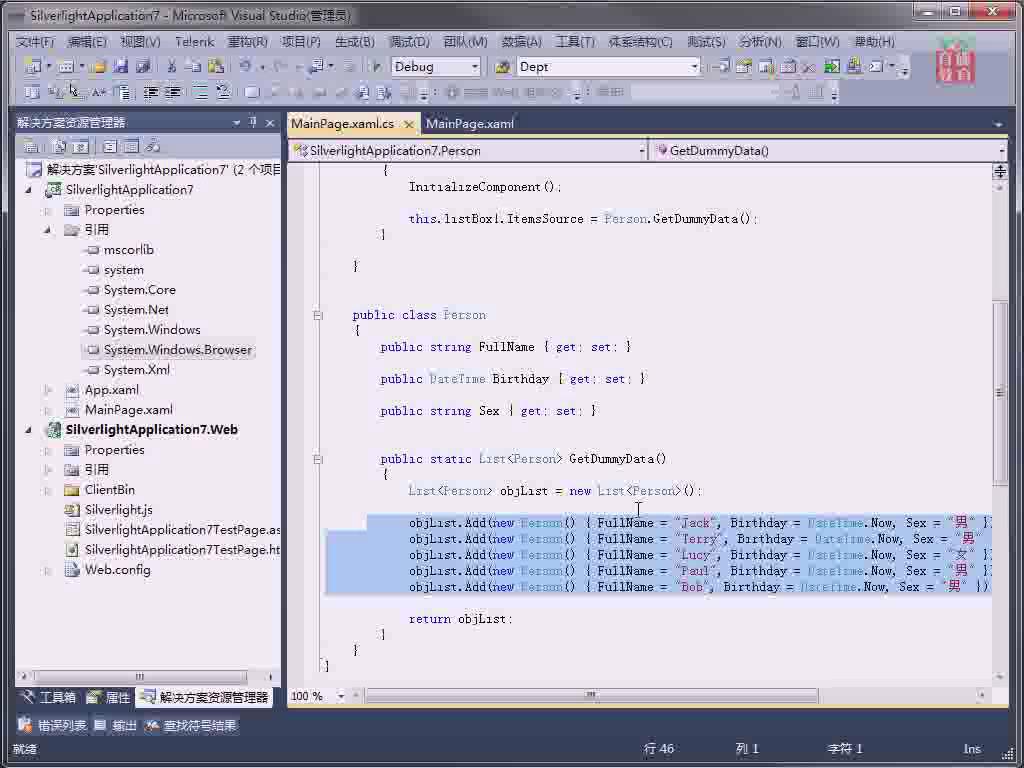Screen dimensions: 1024x768
Task: Switch to the 工具箱 toolbox tab
Action: [x=49, y=697]
